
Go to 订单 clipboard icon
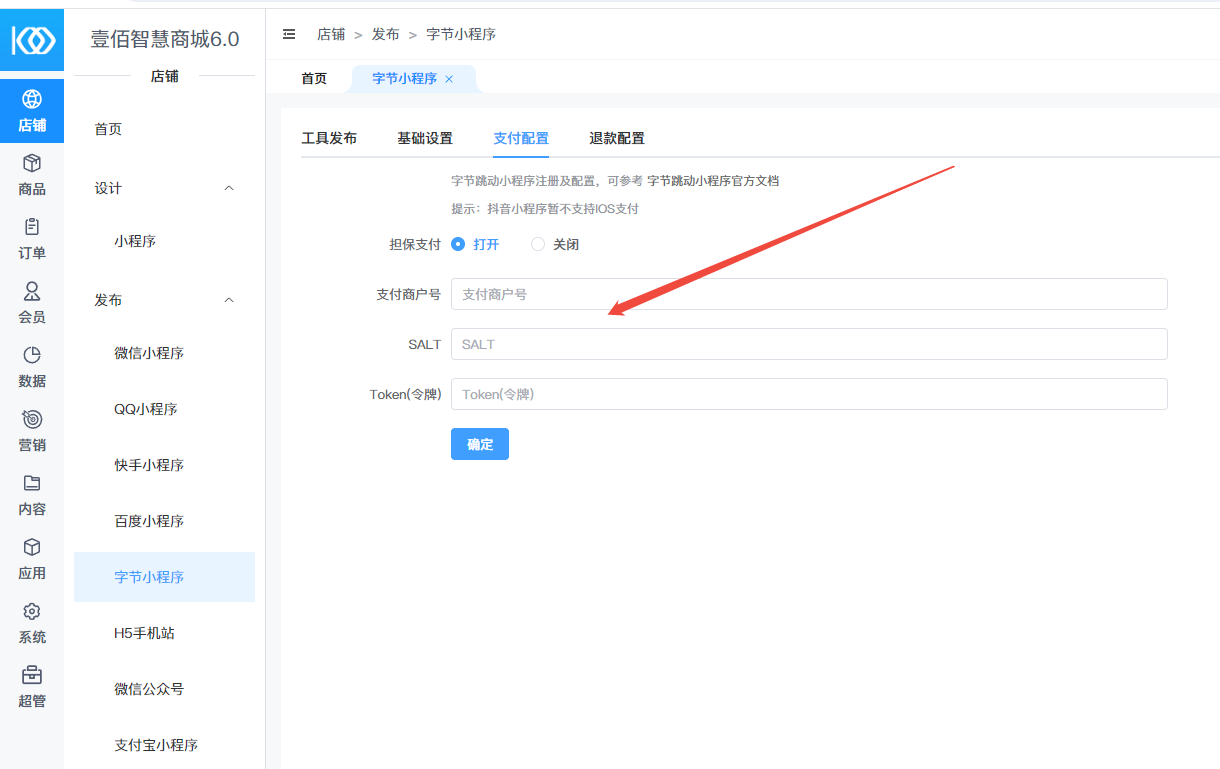[32, 228]
